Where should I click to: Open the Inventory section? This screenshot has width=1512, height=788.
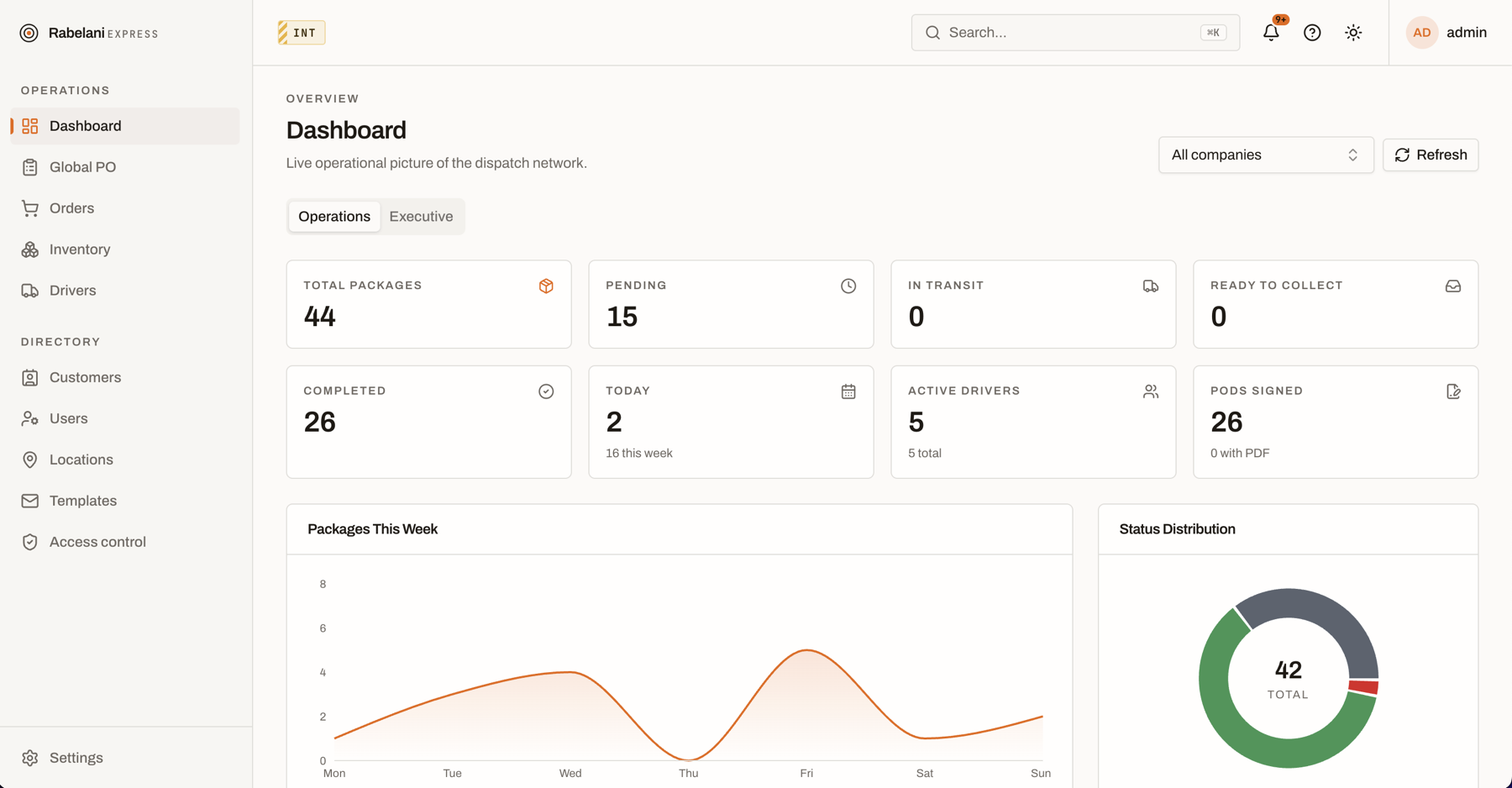[125, 250]
